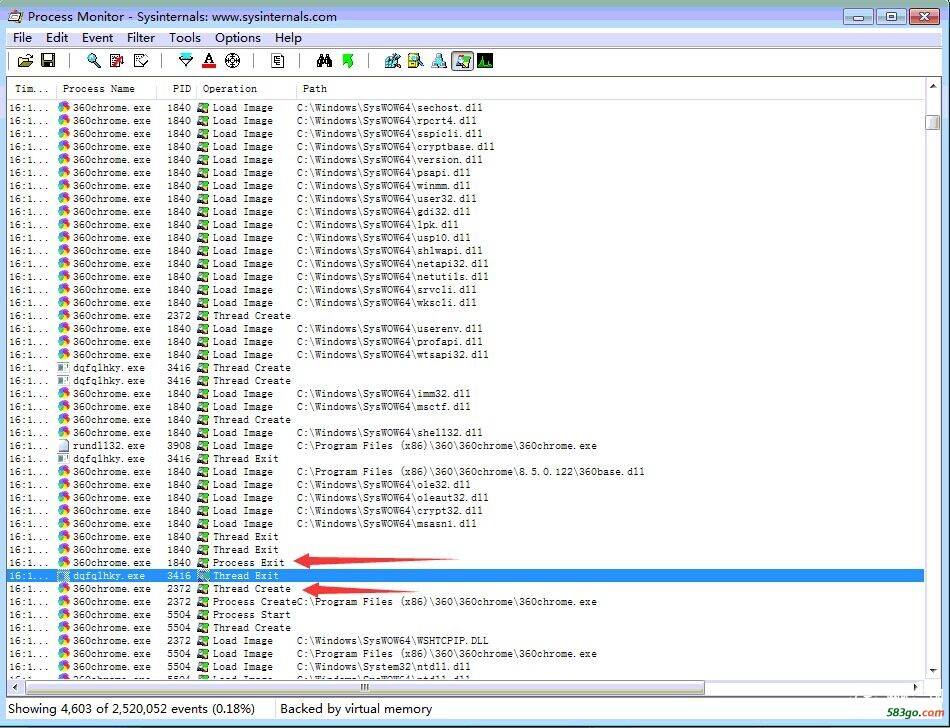Open the Event menu
Screen dimensions: 950x728
[x=98, y=38]
